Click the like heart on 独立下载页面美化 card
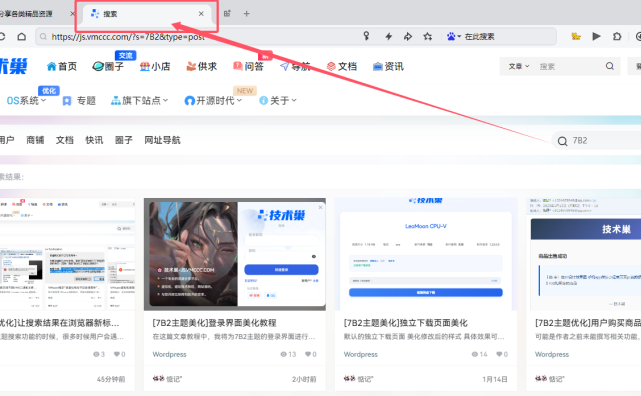The width and height of the screenshot is (641, 396). [x=499, y=354]
